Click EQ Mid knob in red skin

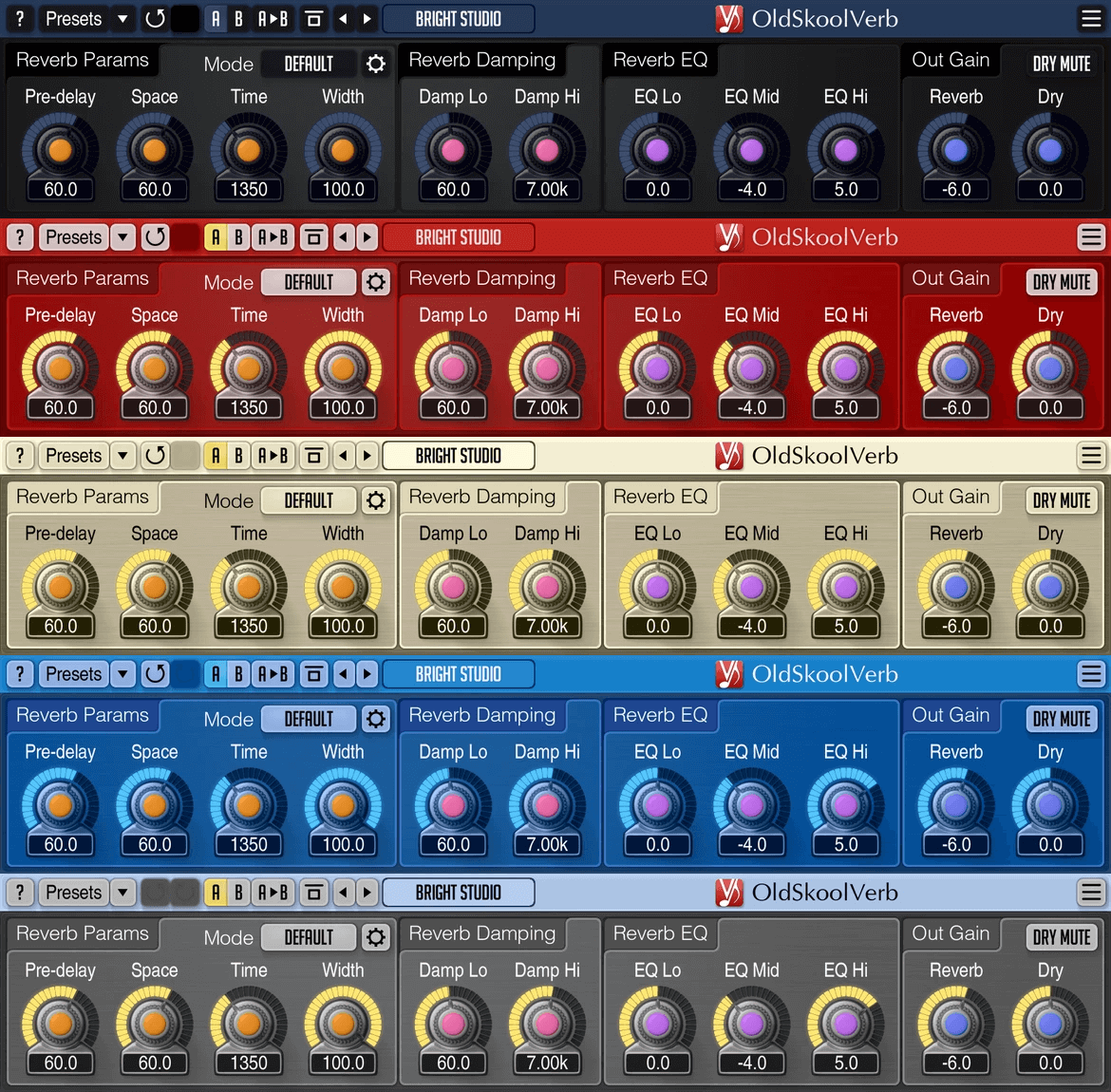pyautogui.click(x=751, y=368)
